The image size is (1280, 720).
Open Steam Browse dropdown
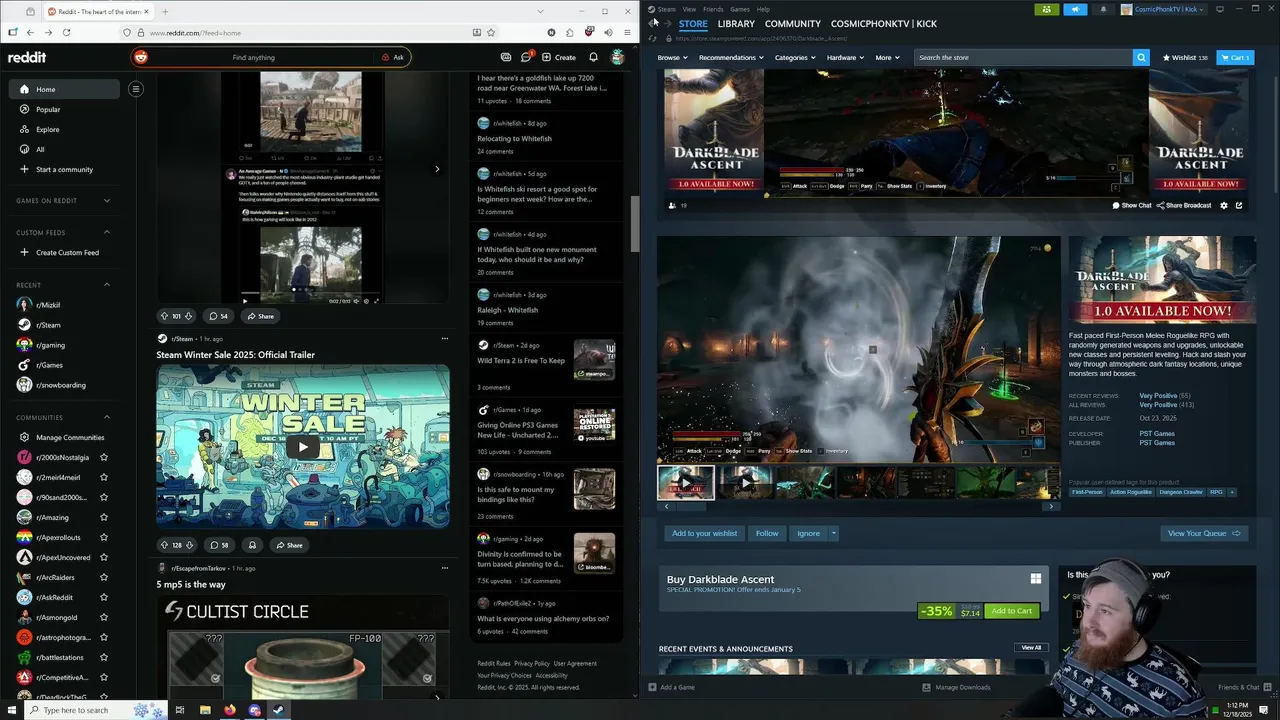pyautogui.click(x=672, y=57)
